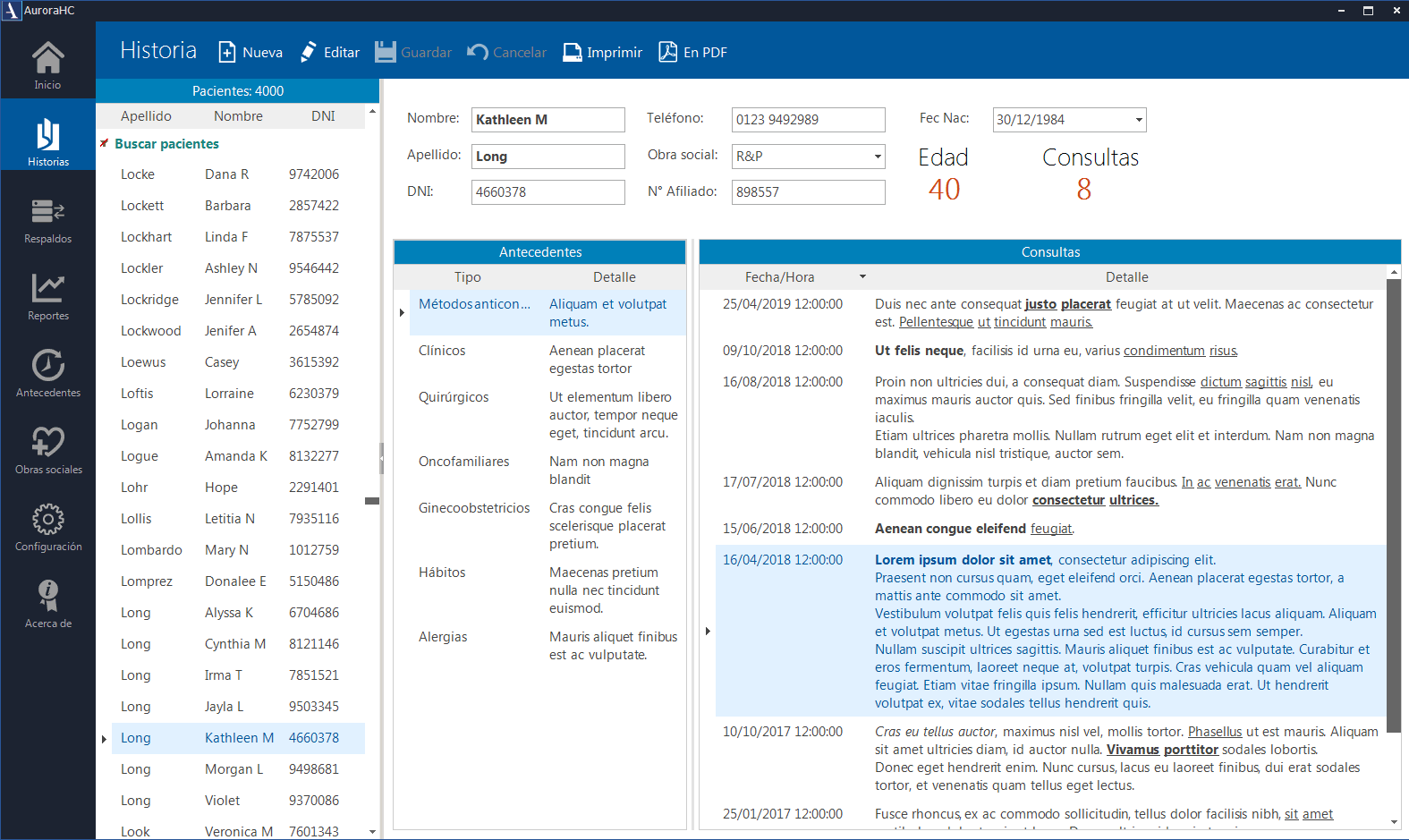Image resolution: width=1409 pixels, height=840 pixels.
Task: Click Editar to edit the record
Action: point(330,52)
